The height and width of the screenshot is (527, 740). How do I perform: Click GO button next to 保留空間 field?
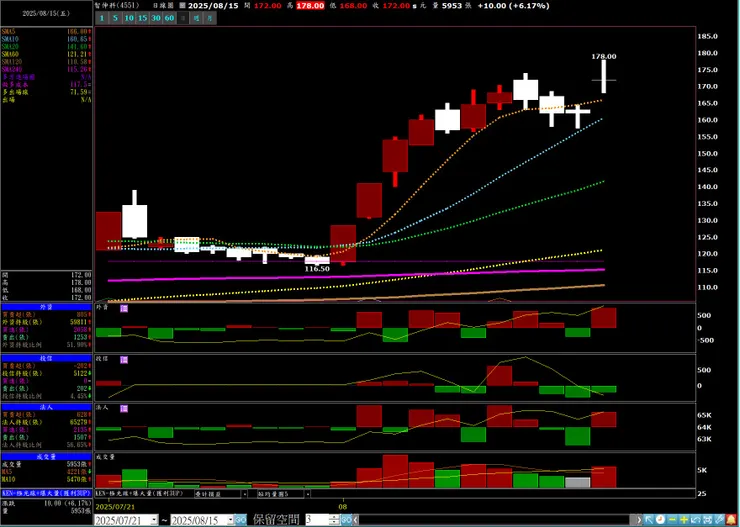tap(346, 520)
